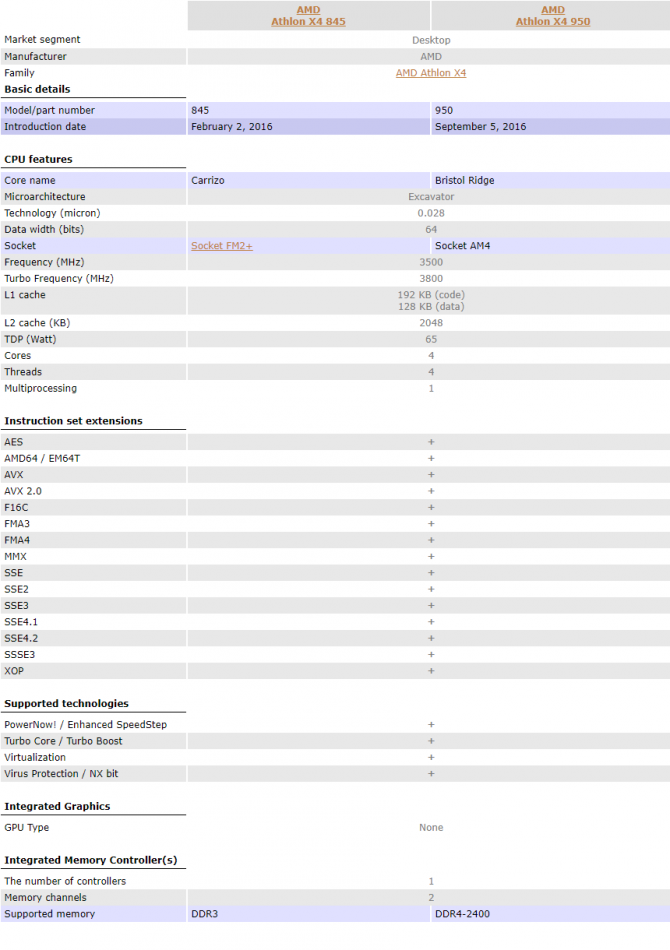
Task: Click the 'Excavator' microarchitecture value
Action: click(x=431, y=197)
